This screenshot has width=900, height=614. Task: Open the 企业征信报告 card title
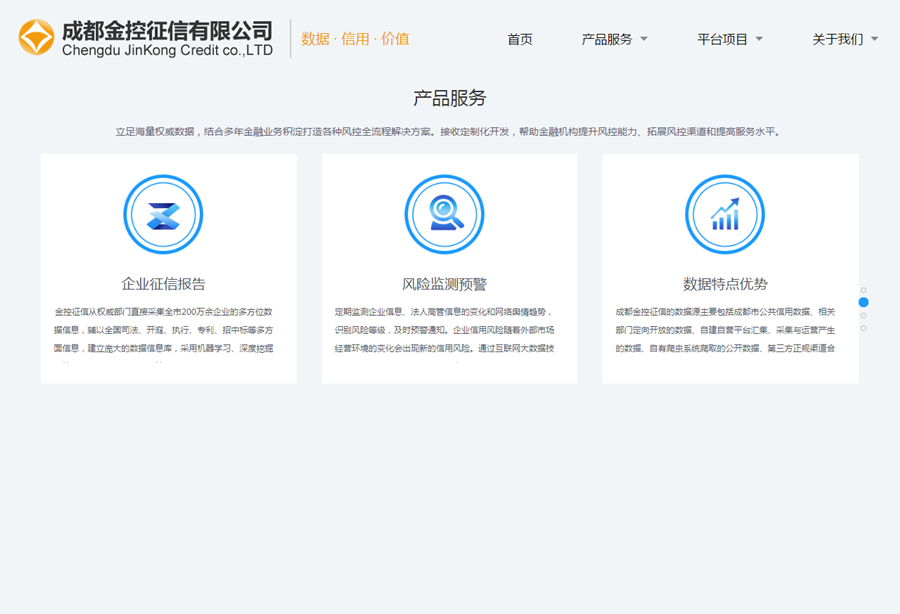pos(163,284)
